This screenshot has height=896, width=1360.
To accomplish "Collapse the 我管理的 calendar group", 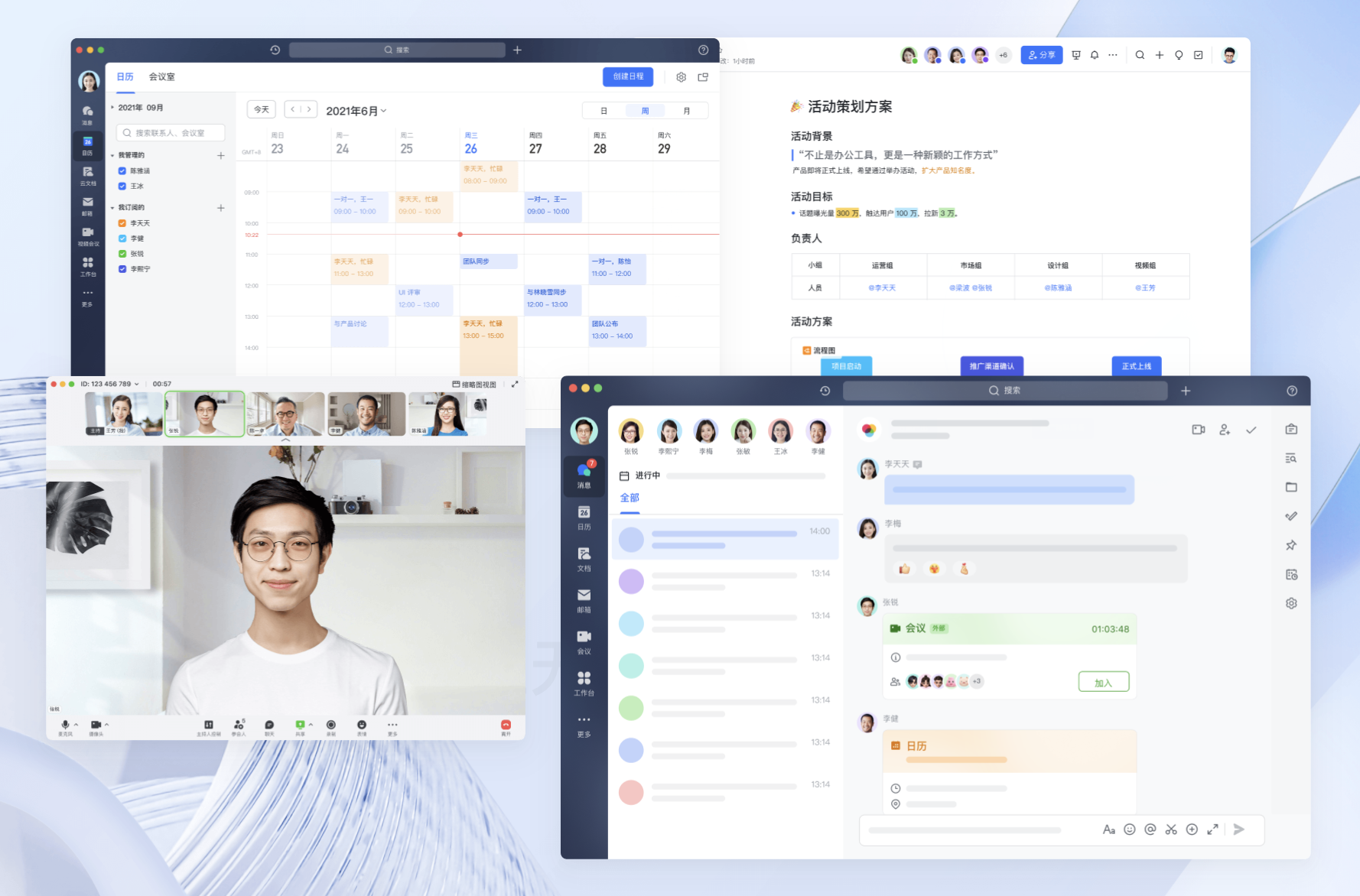I will click(x=113, y=155).
